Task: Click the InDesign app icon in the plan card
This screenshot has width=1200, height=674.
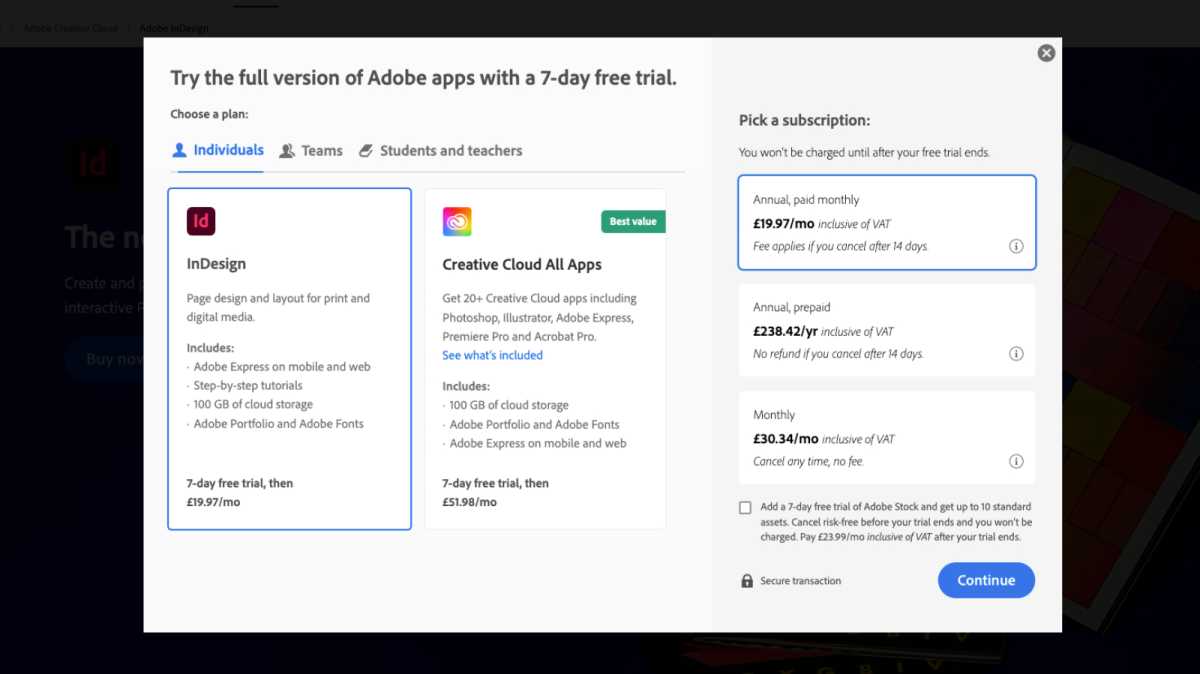Action: coord(201,221)
